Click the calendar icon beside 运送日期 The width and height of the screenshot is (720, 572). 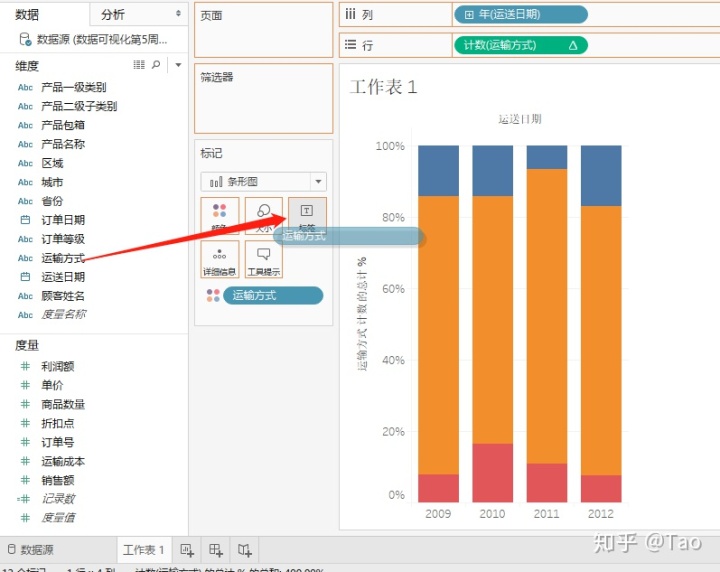(25, 277)
